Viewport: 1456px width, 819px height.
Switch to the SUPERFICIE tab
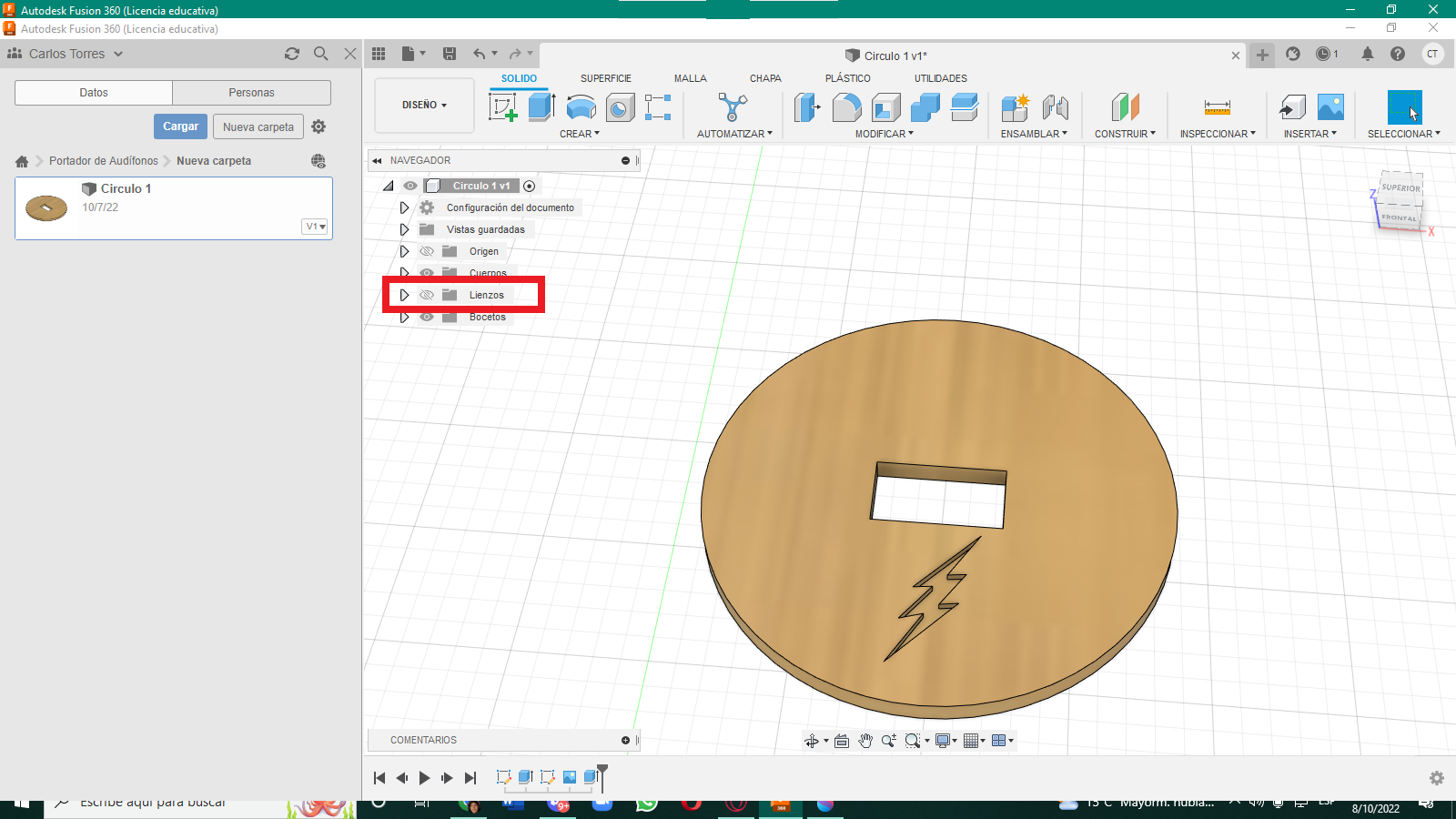[x=606, y=78]
